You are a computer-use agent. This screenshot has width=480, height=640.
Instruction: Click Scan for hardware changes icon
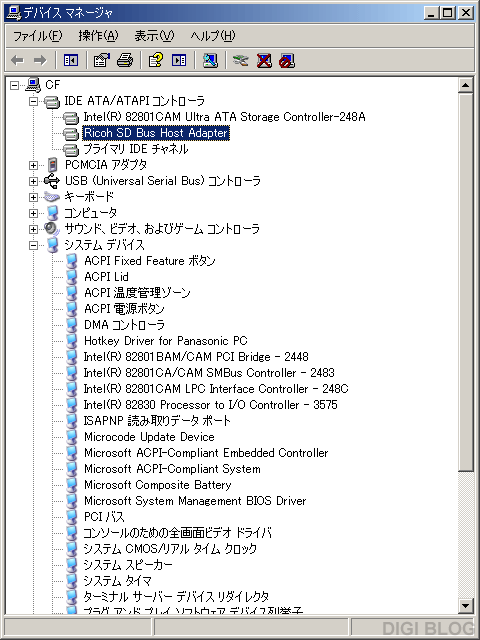[210, 61]
